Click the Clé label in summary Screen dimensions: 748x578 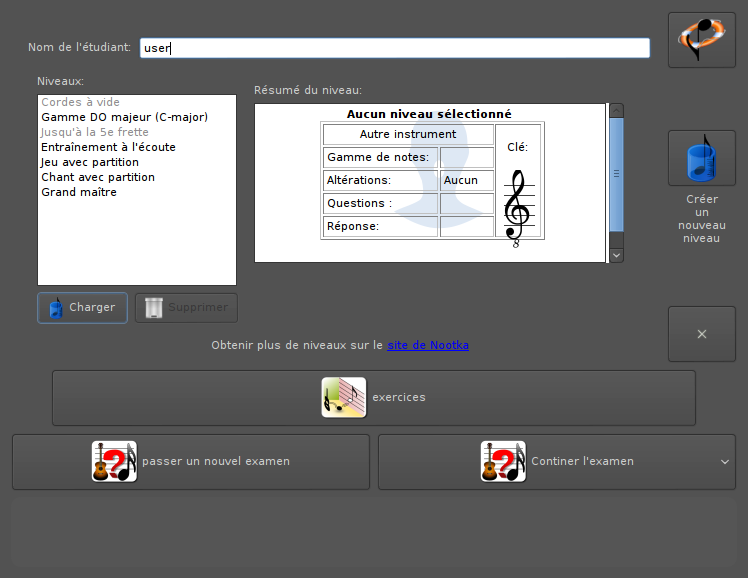coord(518,147)
